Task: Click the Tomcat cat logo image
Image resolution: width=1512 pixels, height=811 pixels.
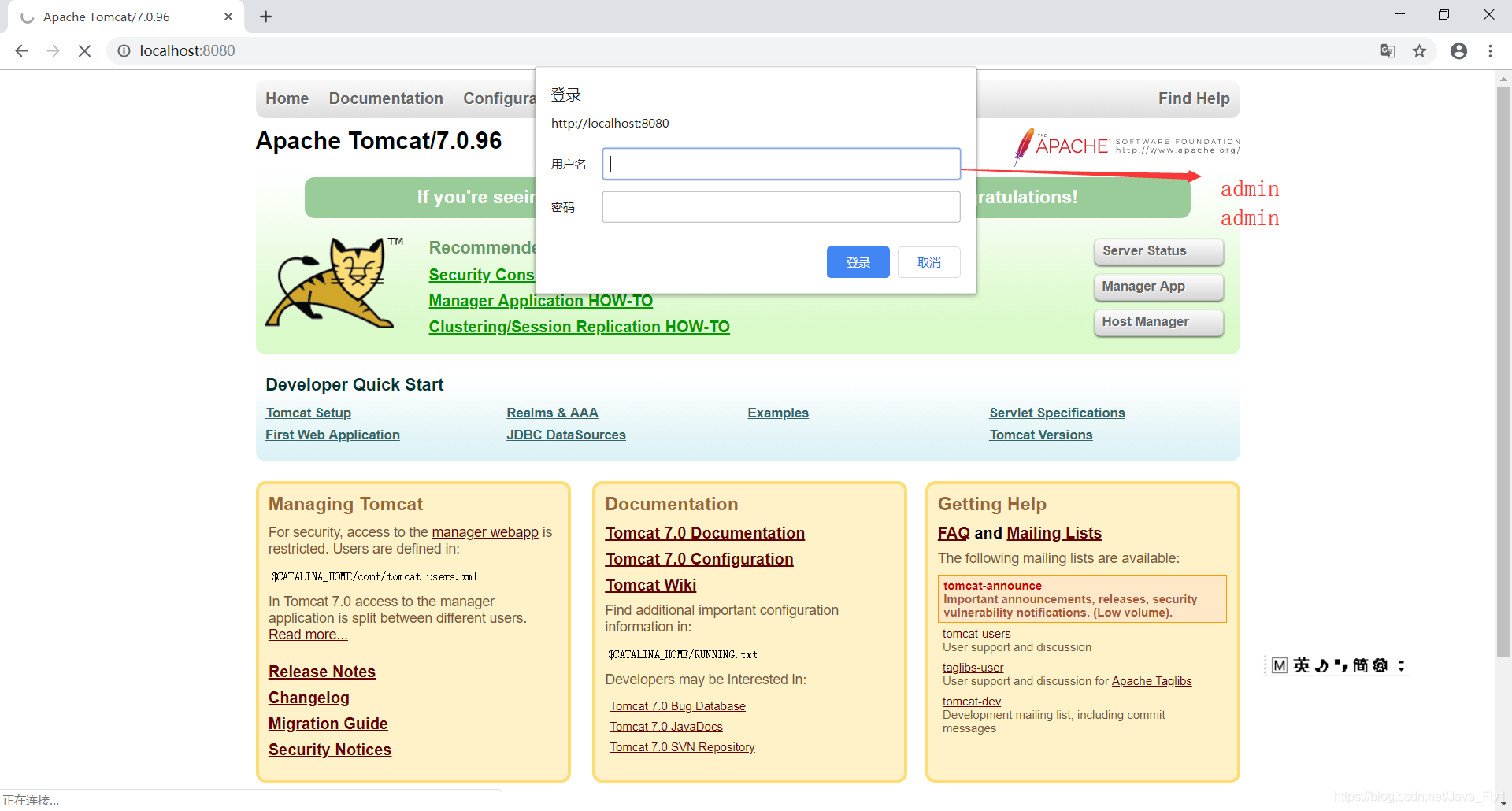Action: coord(334,282)
